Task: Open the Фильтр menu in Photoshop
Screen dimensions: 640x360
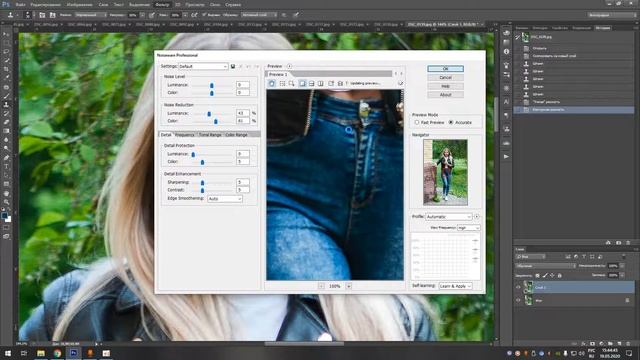Action: click(162, 4)
